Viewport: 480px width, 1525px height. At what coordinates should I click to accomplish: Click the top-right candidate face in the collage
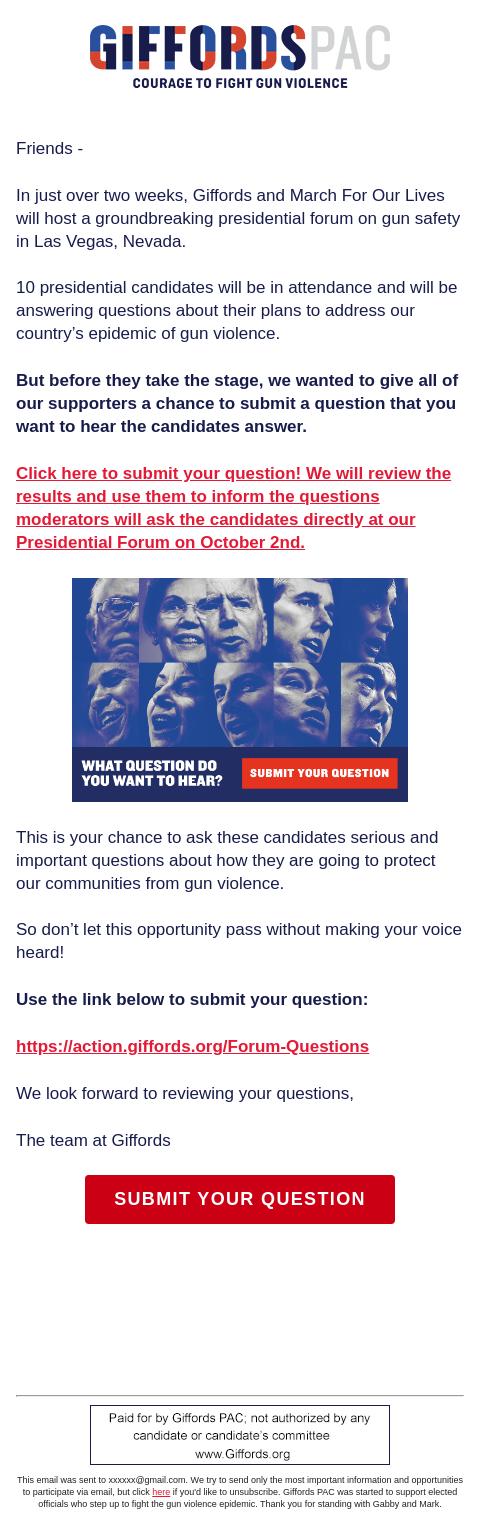pos(374,620)
